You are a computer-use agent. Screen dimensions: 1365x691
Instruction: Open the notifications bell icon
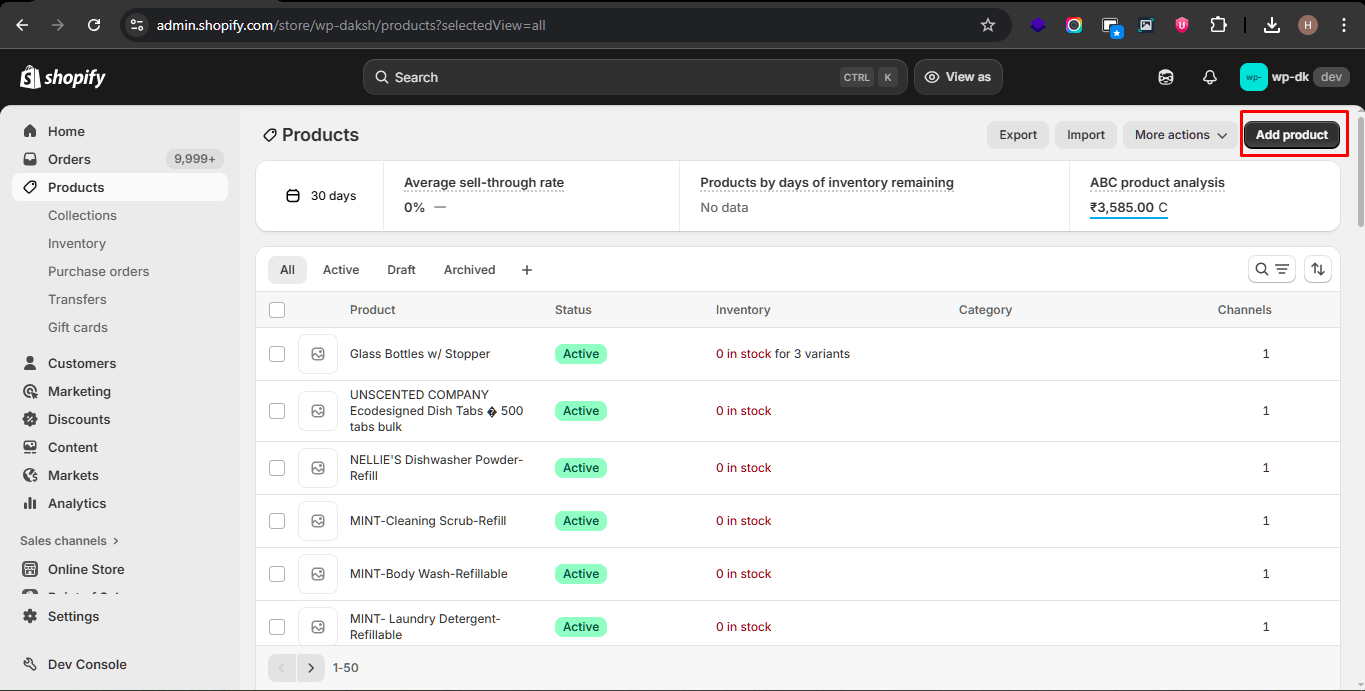click(x=1209, y=77)
